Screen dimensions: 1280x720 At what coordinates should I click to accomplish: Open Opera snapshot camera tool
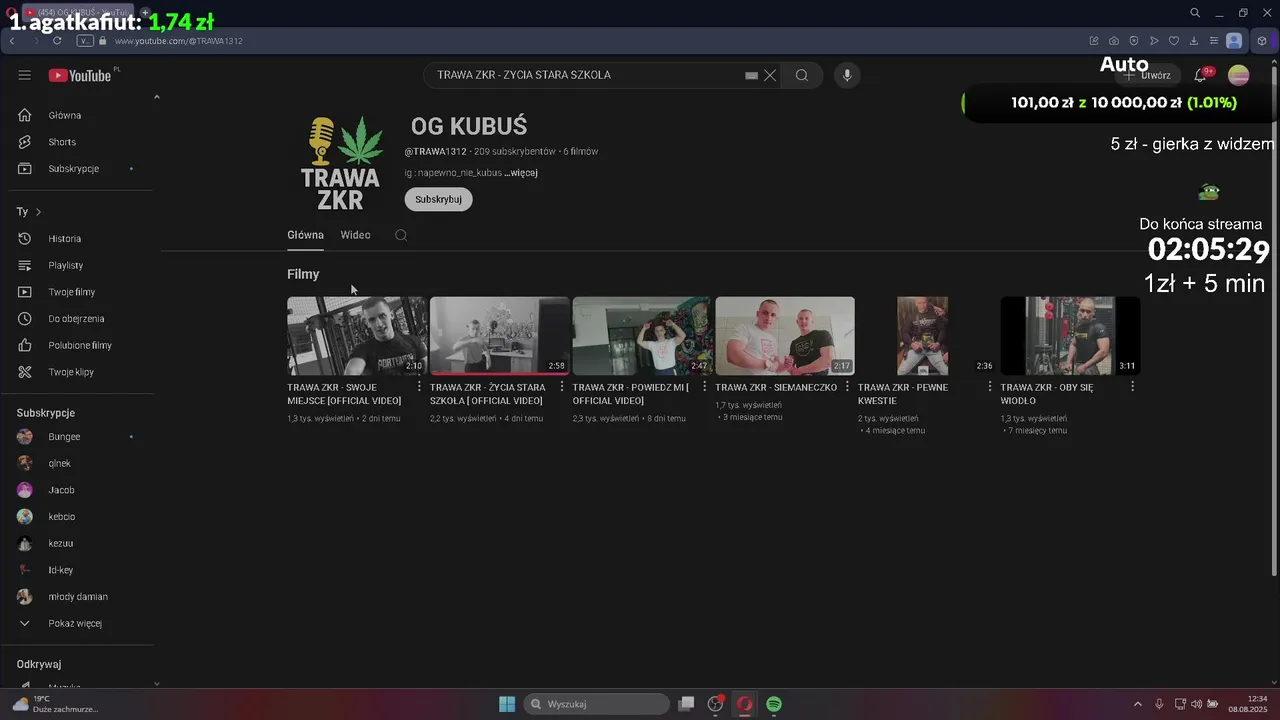tap(1114, 41)
